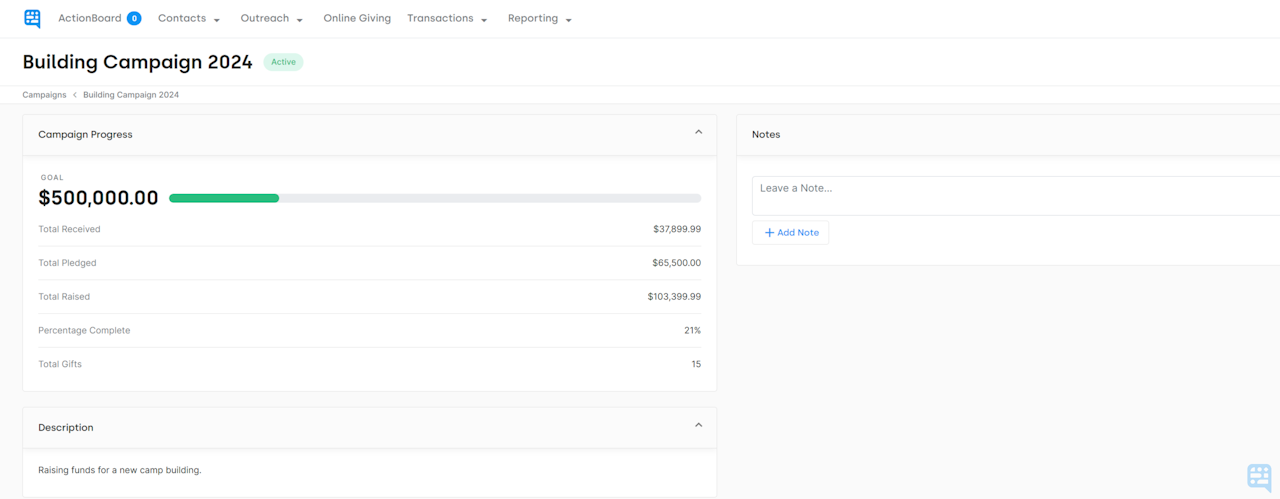Click the Active status badge
Image resolution: width=1280 pixels, height=499 pixels.
click(x=283, y=62)
